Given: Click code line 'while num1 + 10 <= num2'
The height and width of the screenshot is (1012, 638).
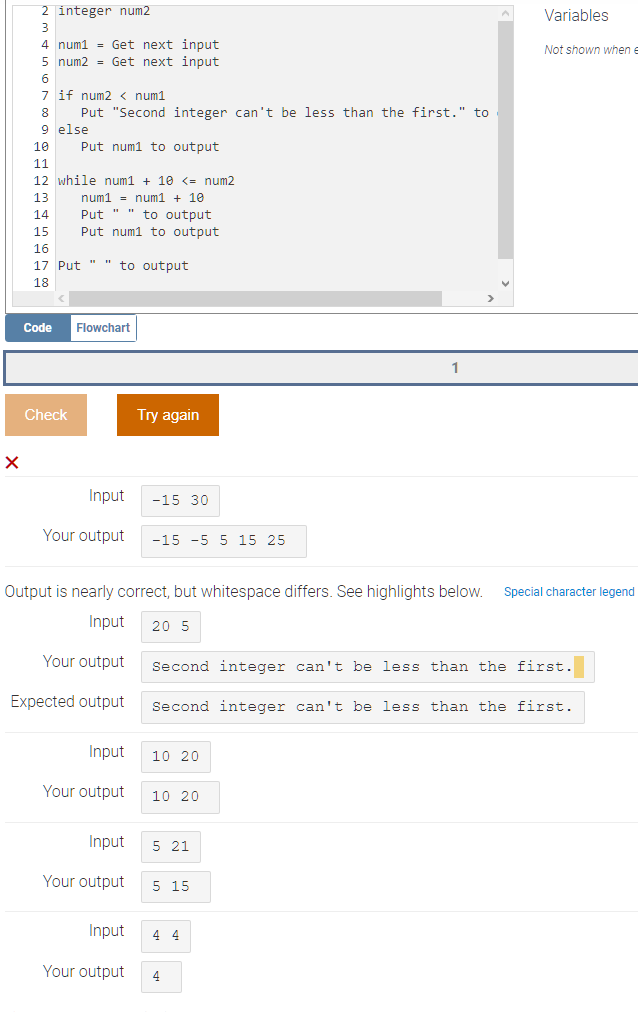Looking at the screenshot, I should click(x=146, y=181).
